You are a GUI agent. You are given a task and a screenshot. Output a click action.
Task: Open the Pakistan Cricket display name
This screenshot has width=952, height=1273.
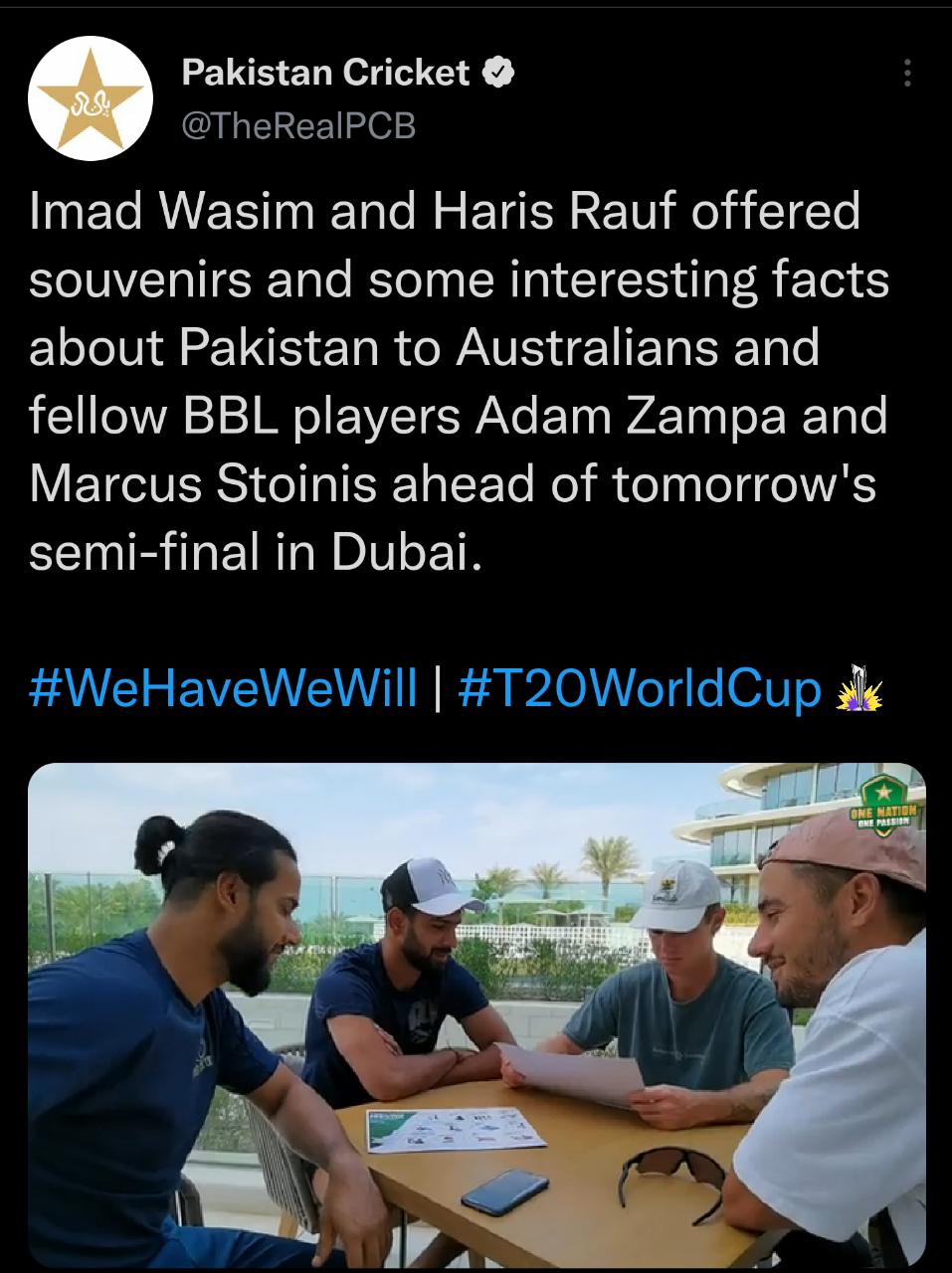tap(326, 73)
